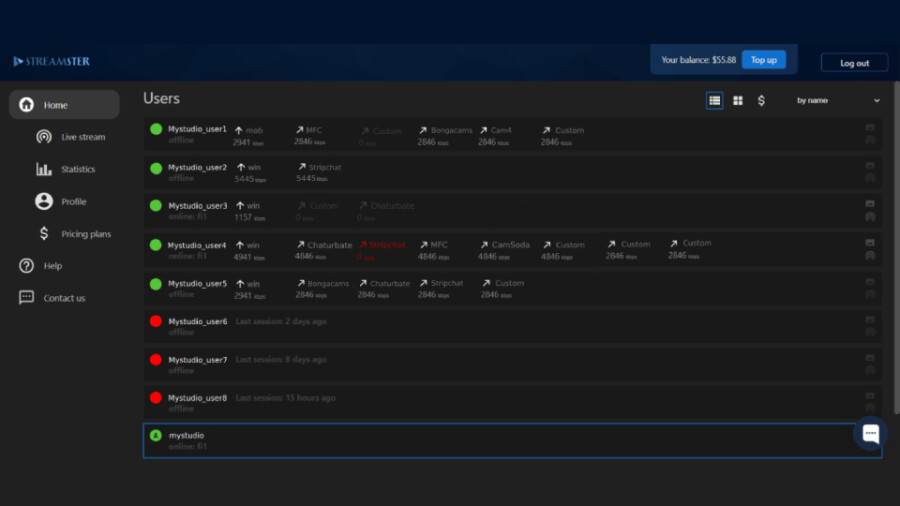Expand the 'by name' sort dropdown
The width and height of the screenshot is (900, 506).
[x=838, y=100]
